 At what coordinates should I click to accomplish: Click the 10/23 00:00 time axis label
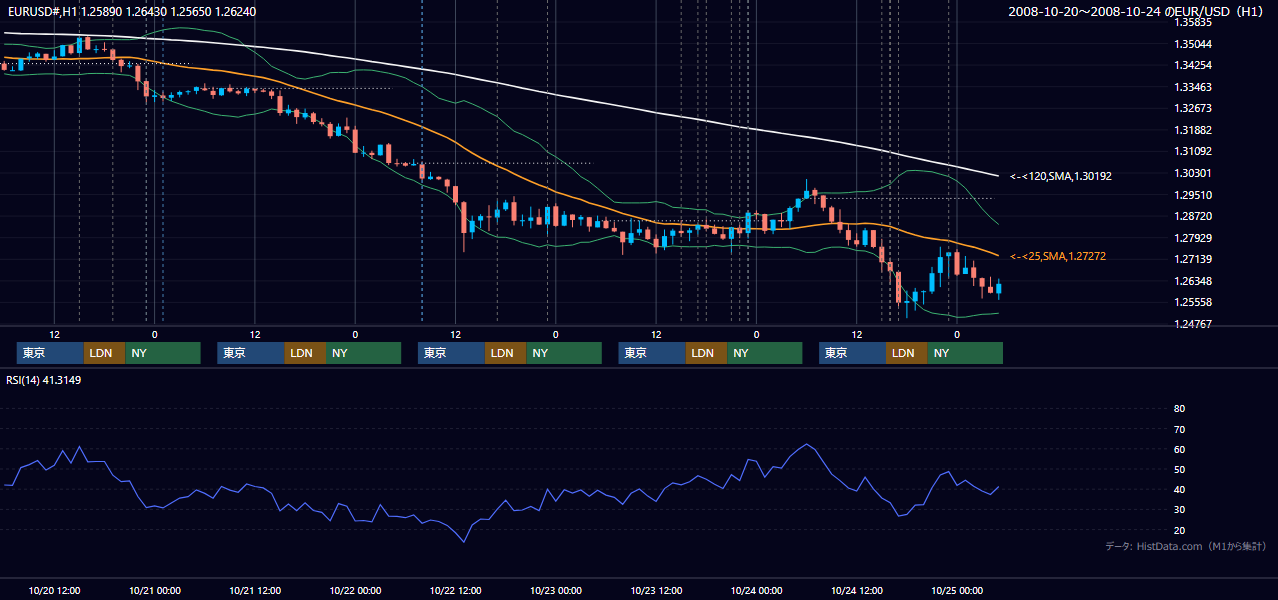[555, 590]
